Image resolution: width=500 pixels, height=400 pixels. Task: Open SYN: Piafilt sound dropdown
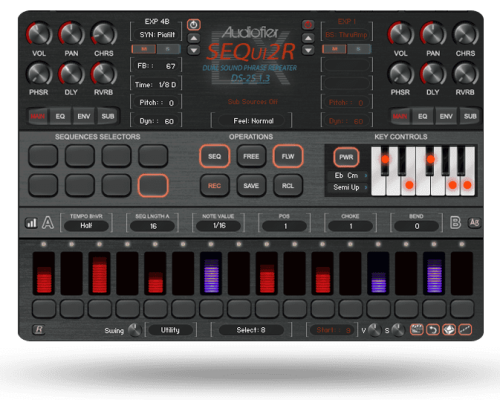point(157,35)
